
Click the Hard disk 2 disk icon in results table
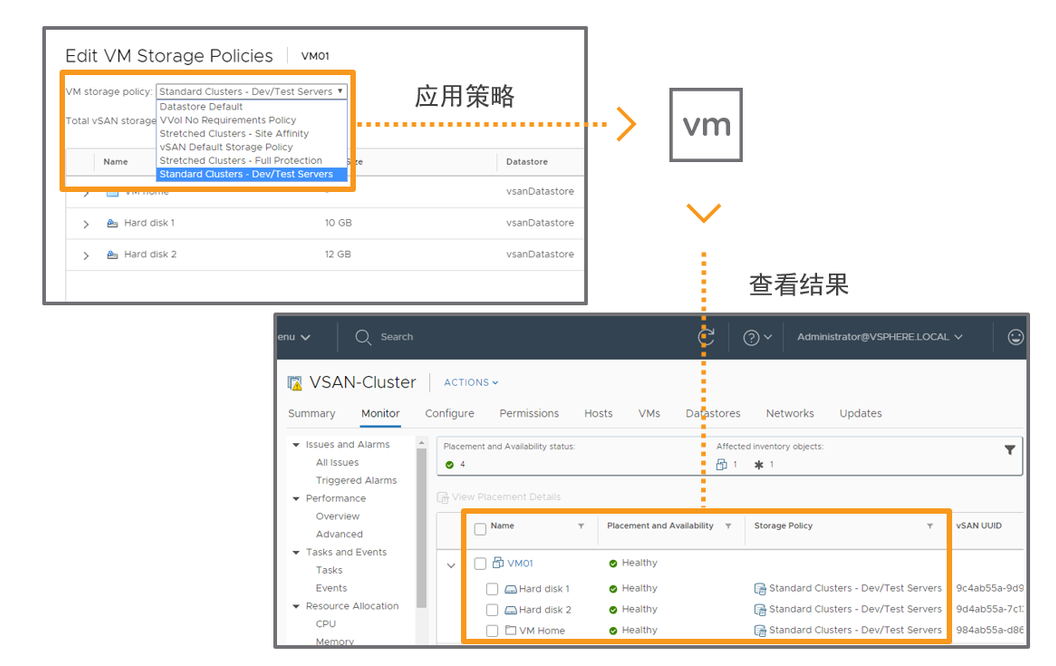pyautogui.click(x=510, y=610)
